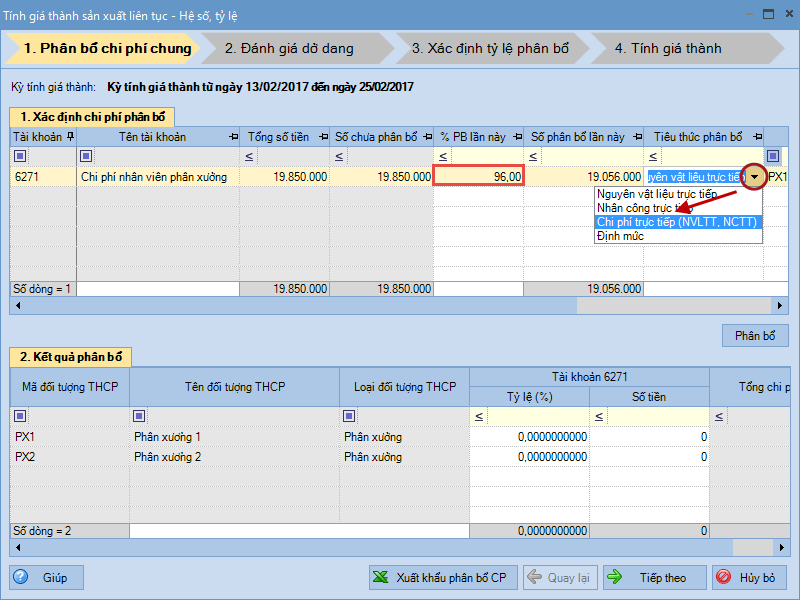Click filter icon under Mã đối tượng THCP
The width and height of the screenshot is (800, 600).
coord(20,416)
